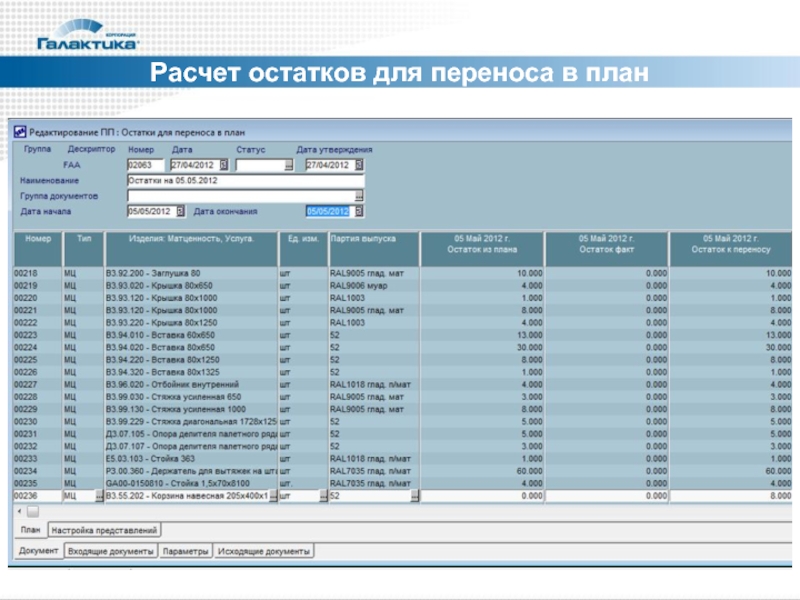Select row 00218 Заглушка 80
This screenshot has width=800, height=600.
pyautogui.click(x=190, y=273)
